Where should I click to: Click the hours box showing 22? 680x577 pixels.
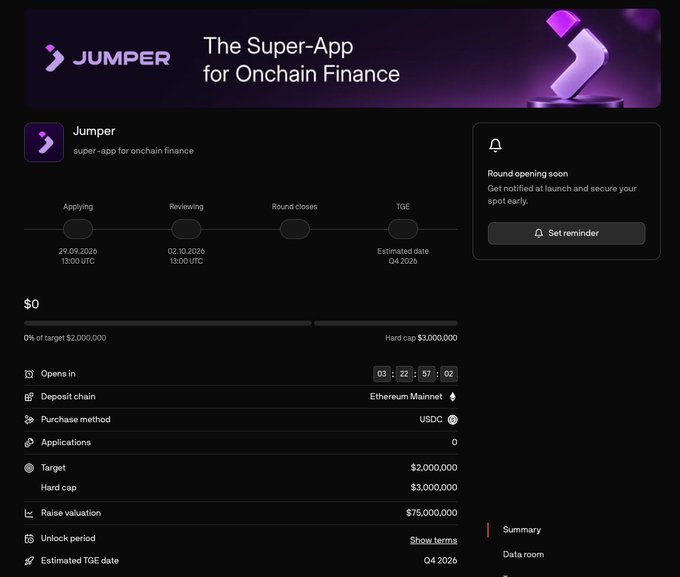click(x=404, y=374)
